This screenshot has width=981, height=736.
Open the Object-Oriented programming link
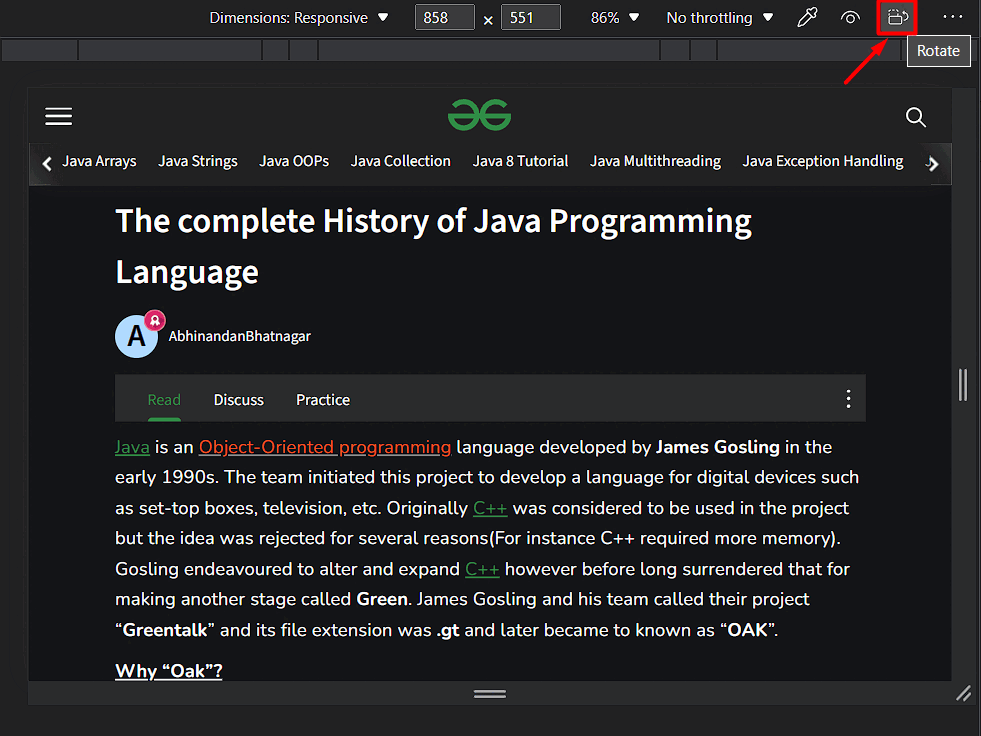(x=325, y=447)
